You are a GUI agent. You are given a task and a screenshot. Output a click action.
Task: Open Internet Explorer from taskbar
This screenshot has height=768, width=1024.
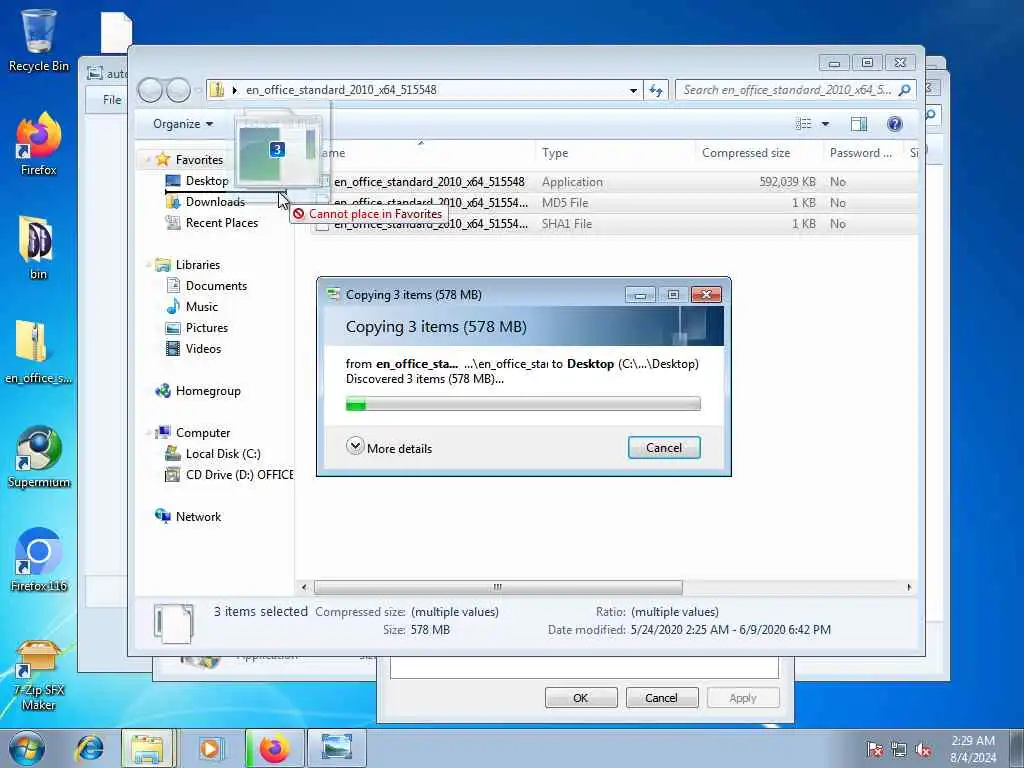tap(89, 748)
